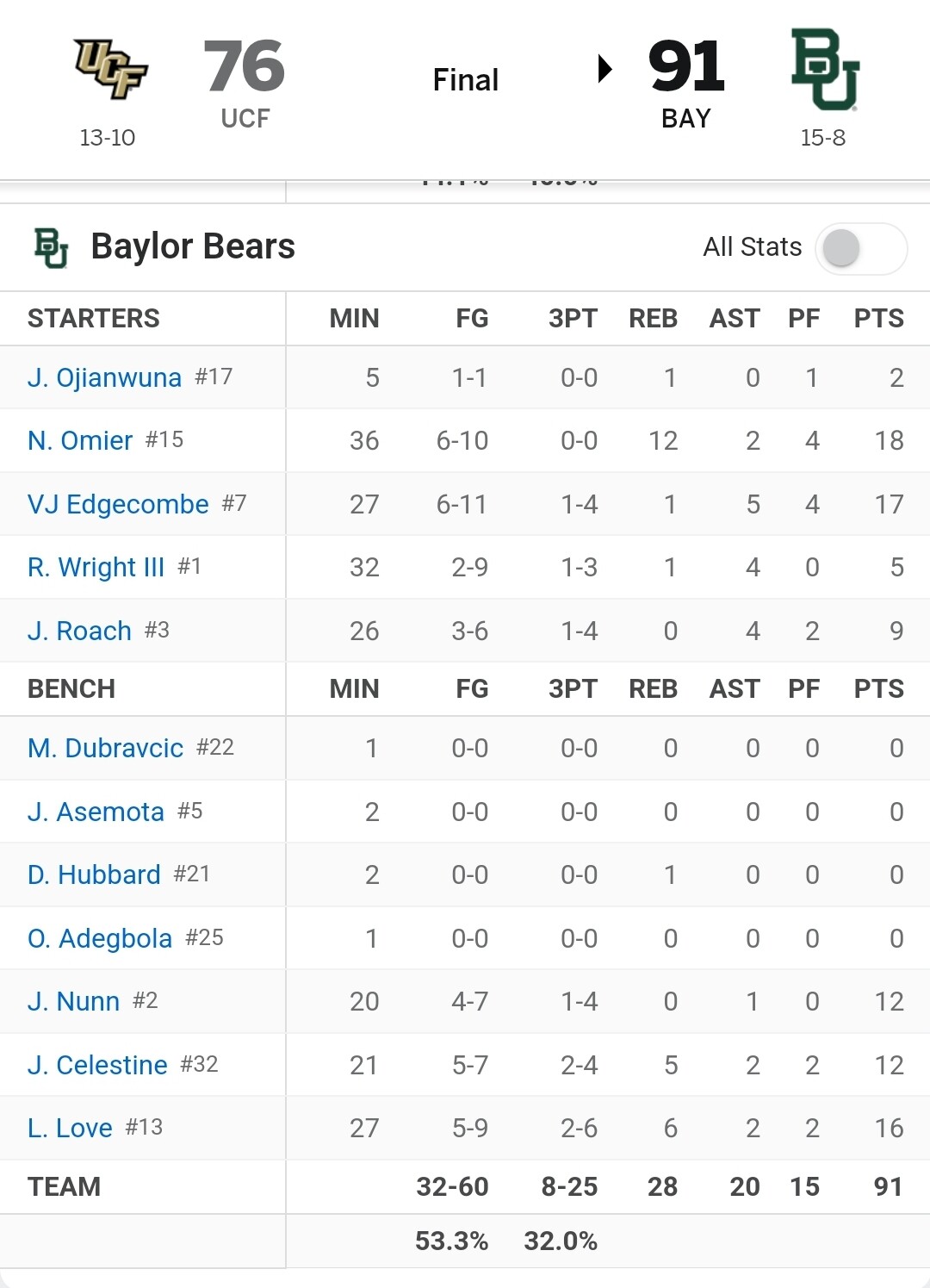Open N. Omier player profile
Viewport: 930px width, 1288px height.
[80, 440]
